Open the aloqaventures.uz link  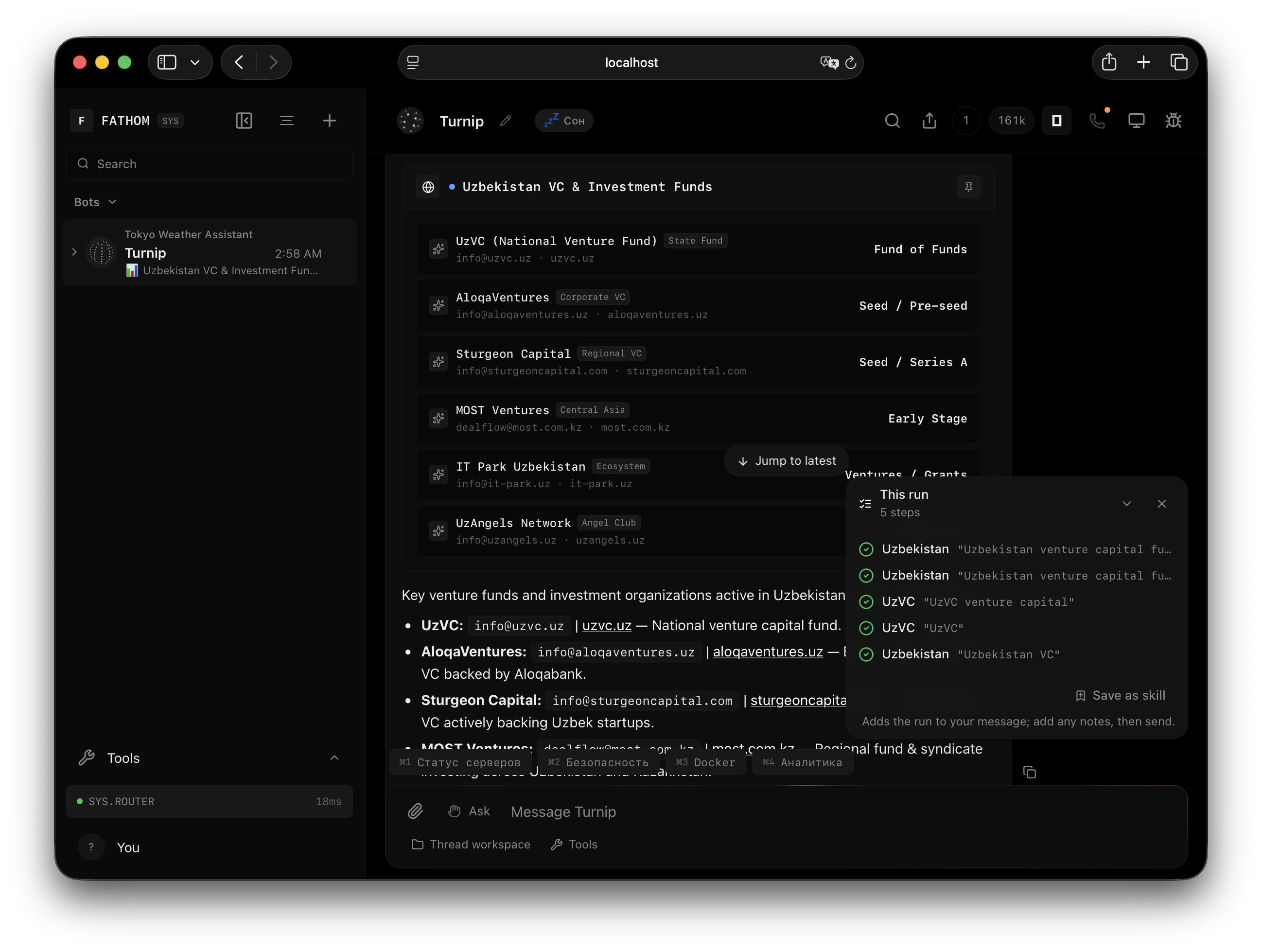(767, 652)
